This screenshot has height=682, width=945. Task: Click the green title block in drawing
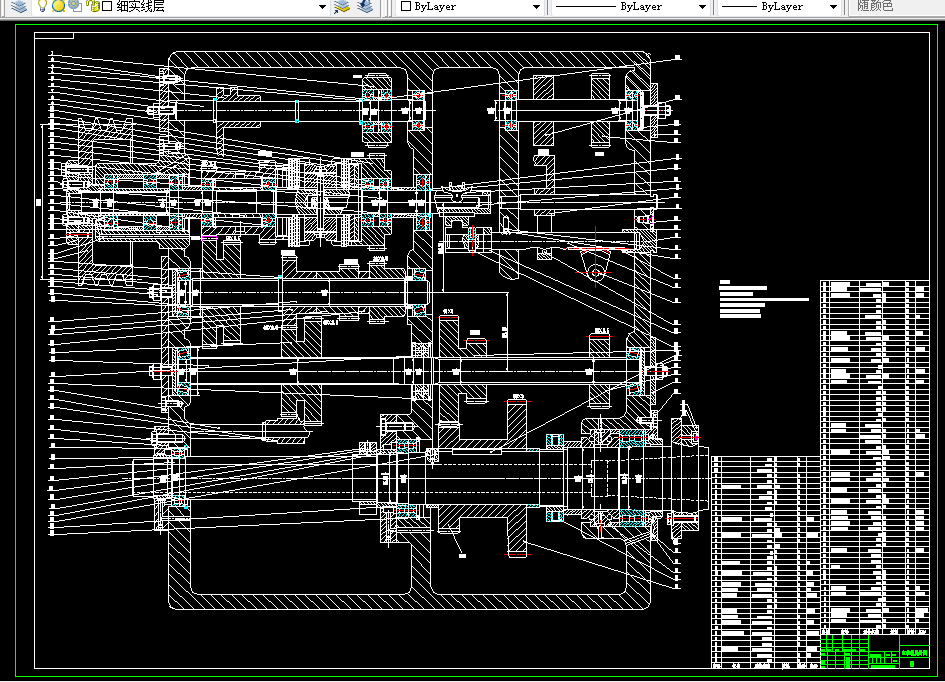tap(874, 651)
